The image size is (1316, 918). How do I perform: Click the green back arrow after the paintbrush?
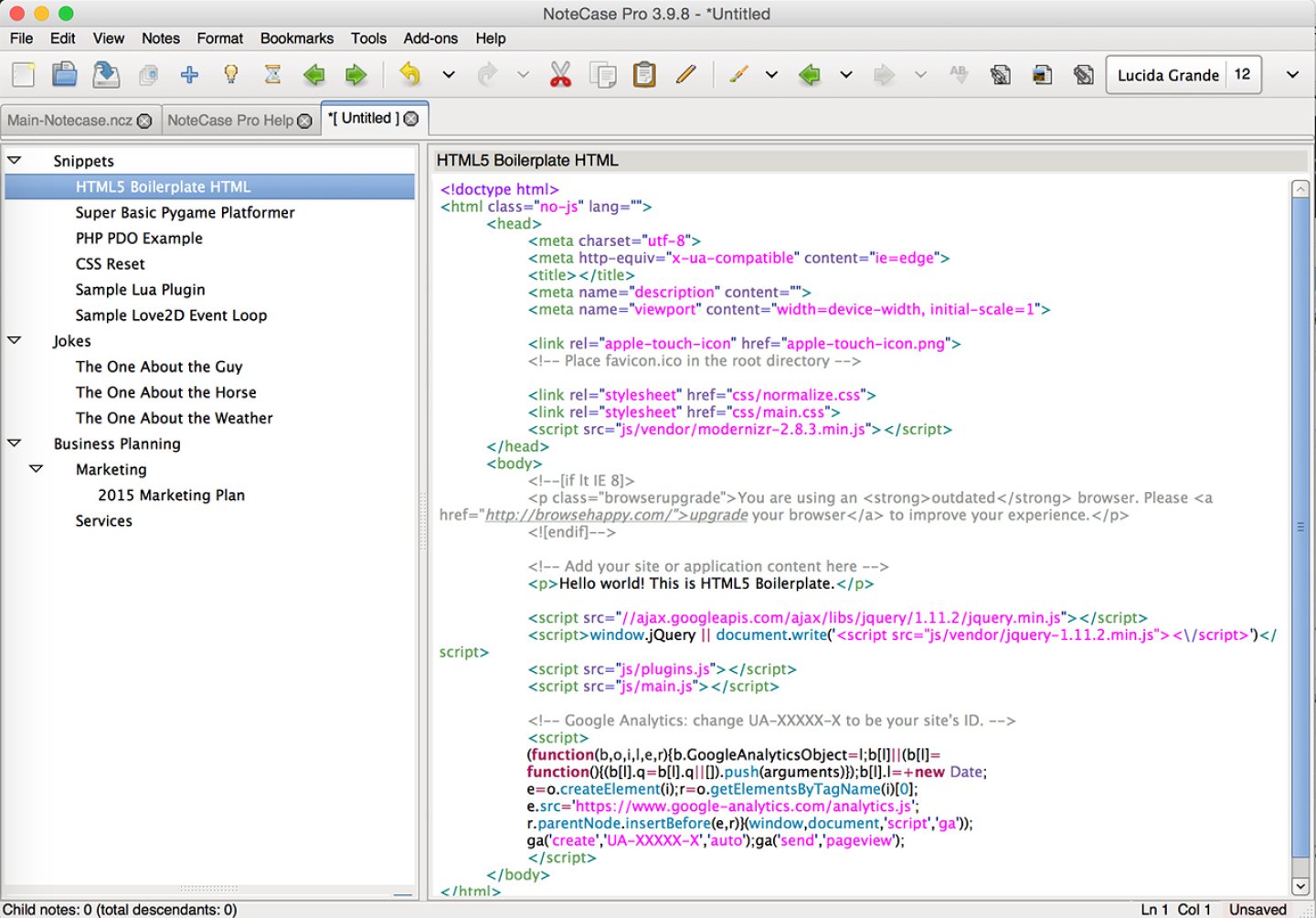[810, 75]
